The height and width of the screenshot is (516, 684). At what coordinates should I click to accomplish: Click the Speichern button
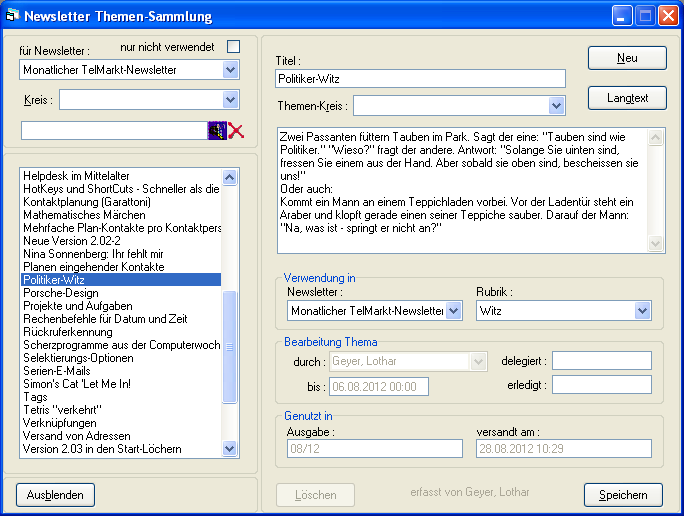tap(623, 494)
